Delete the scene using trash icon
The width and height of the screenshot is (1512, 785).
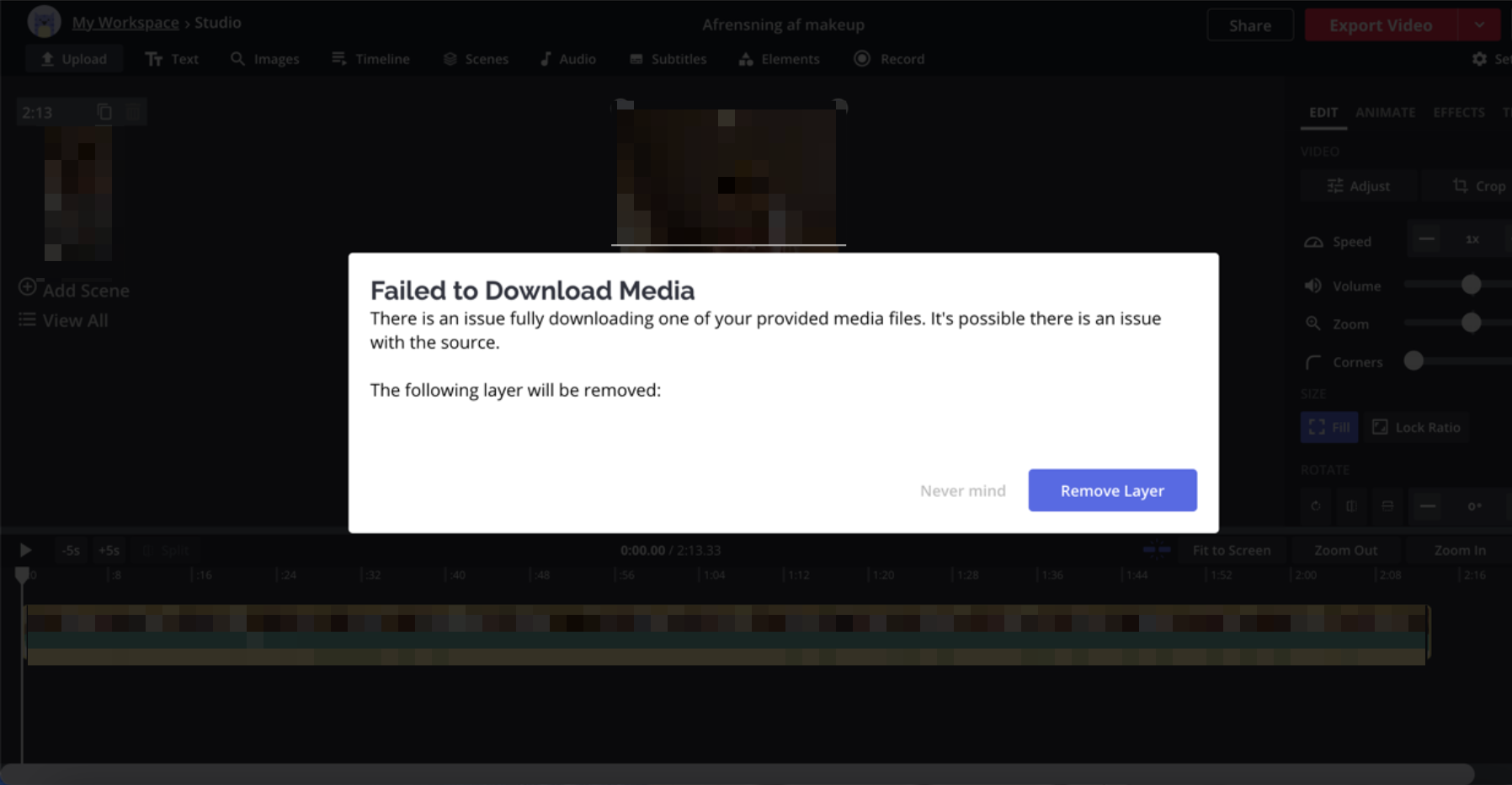132,112
